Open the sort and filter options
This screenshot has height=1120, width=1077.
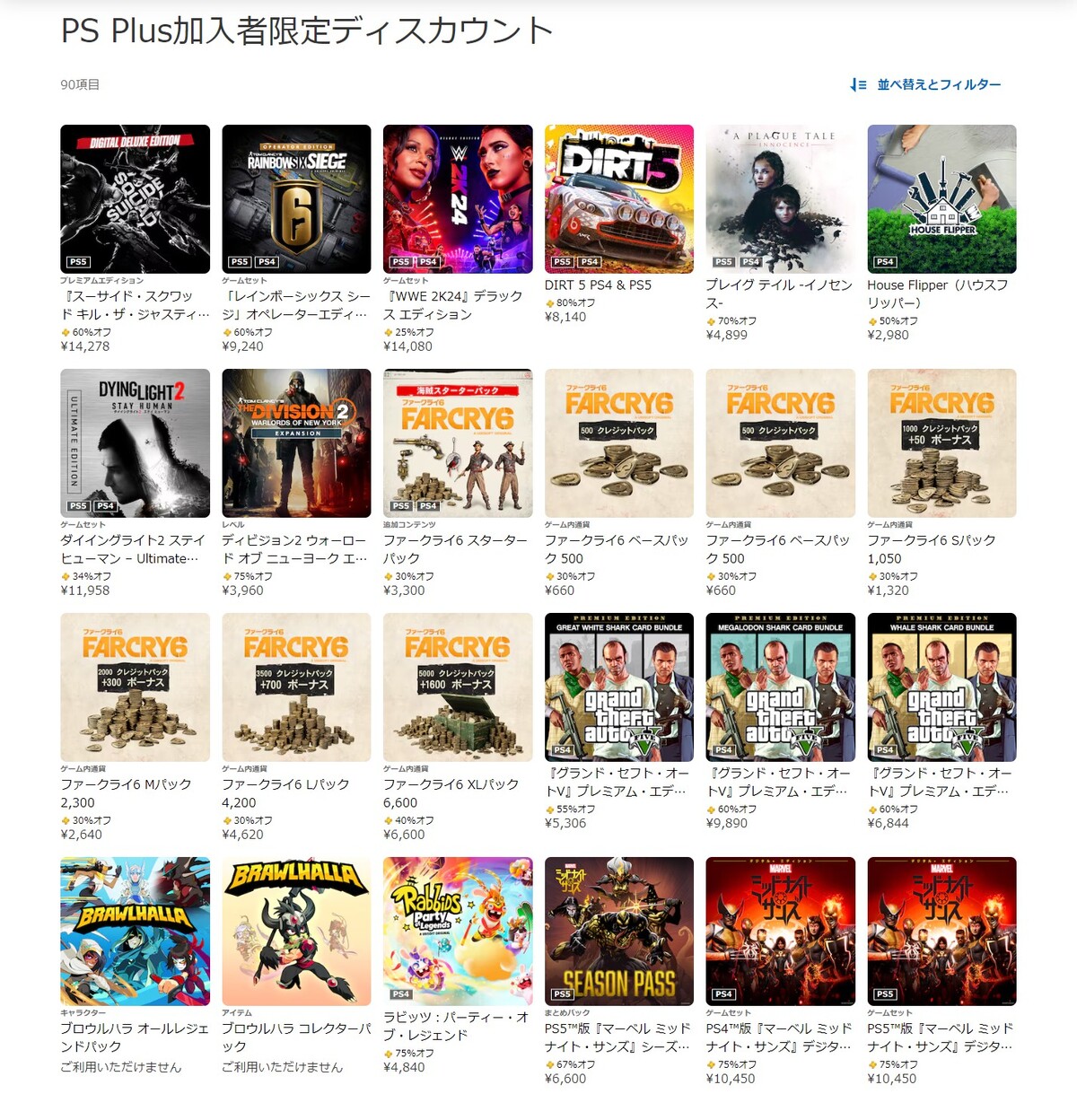[925, 84]
